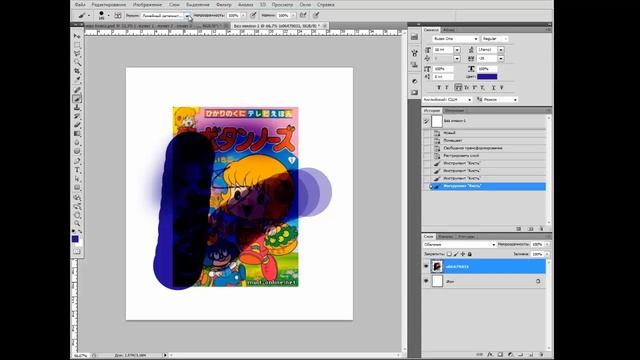Select the Новый history state

449,133
